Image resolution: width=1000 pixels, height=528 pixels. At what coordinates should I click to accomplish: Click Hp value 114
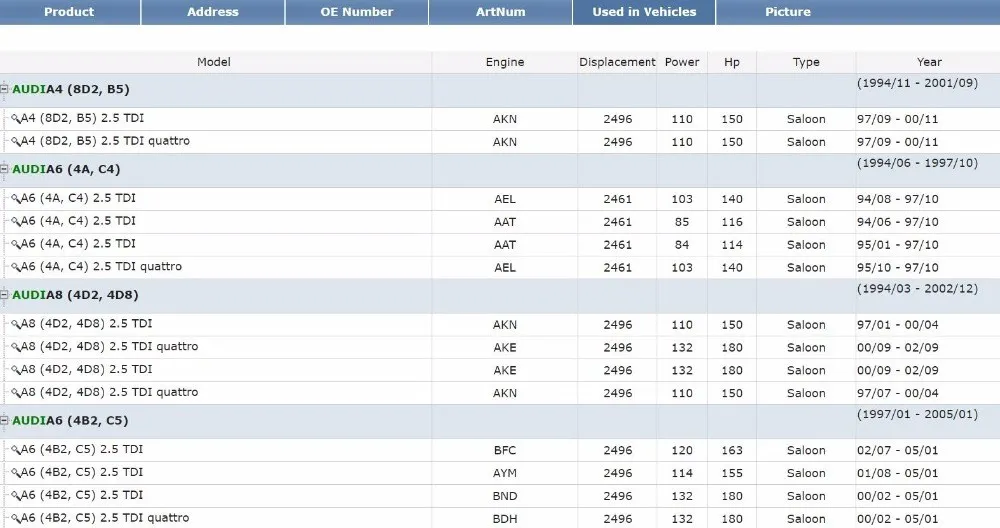point(732,245)
